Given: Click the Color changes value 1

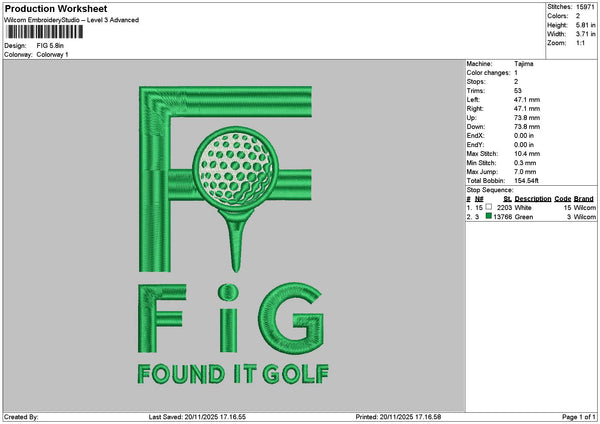Looking at the screenshot, I should (x=516, y=73).
